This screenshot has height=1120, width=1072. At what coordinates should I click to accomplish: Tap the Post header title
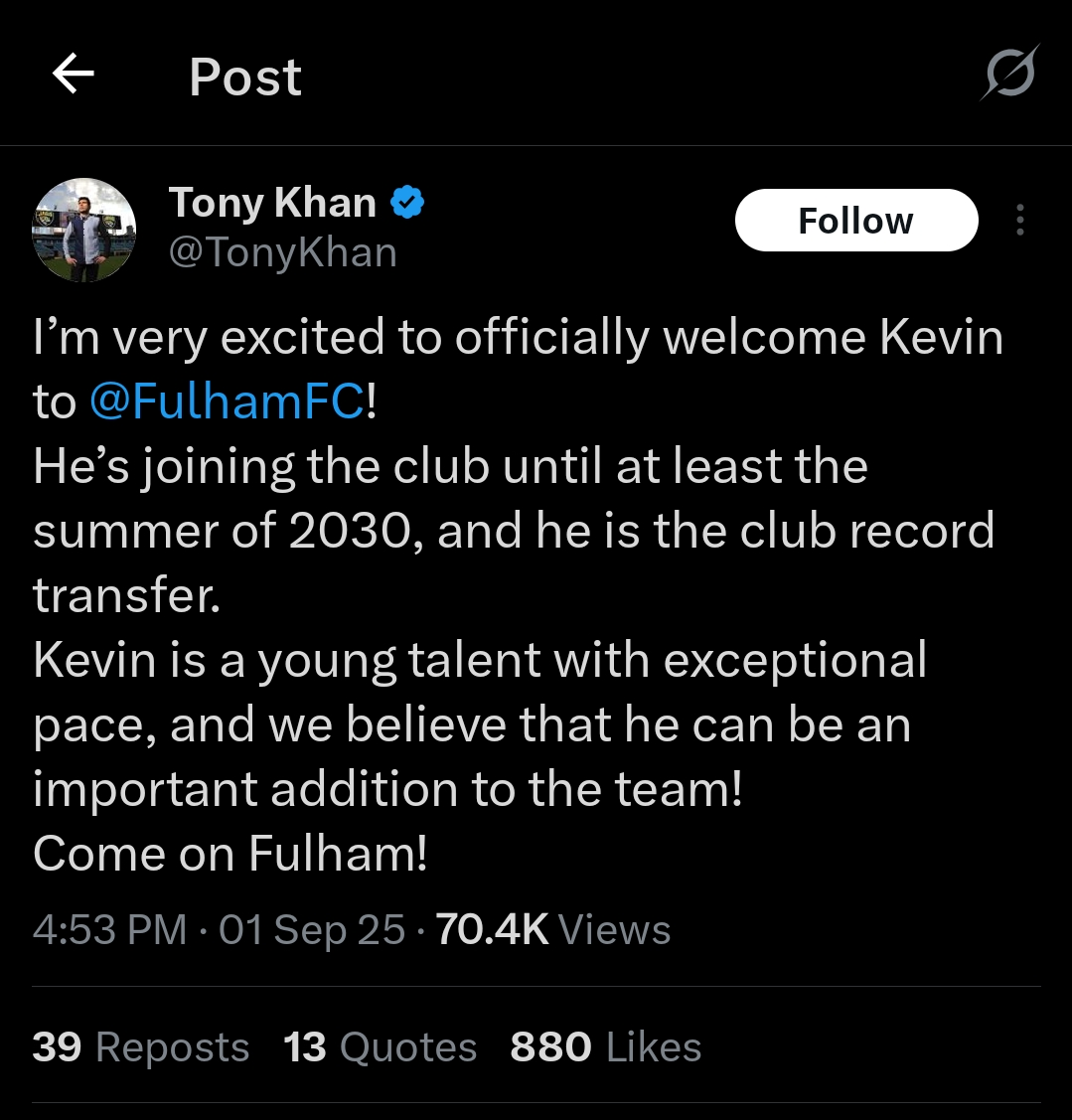[x=245, y=77]
